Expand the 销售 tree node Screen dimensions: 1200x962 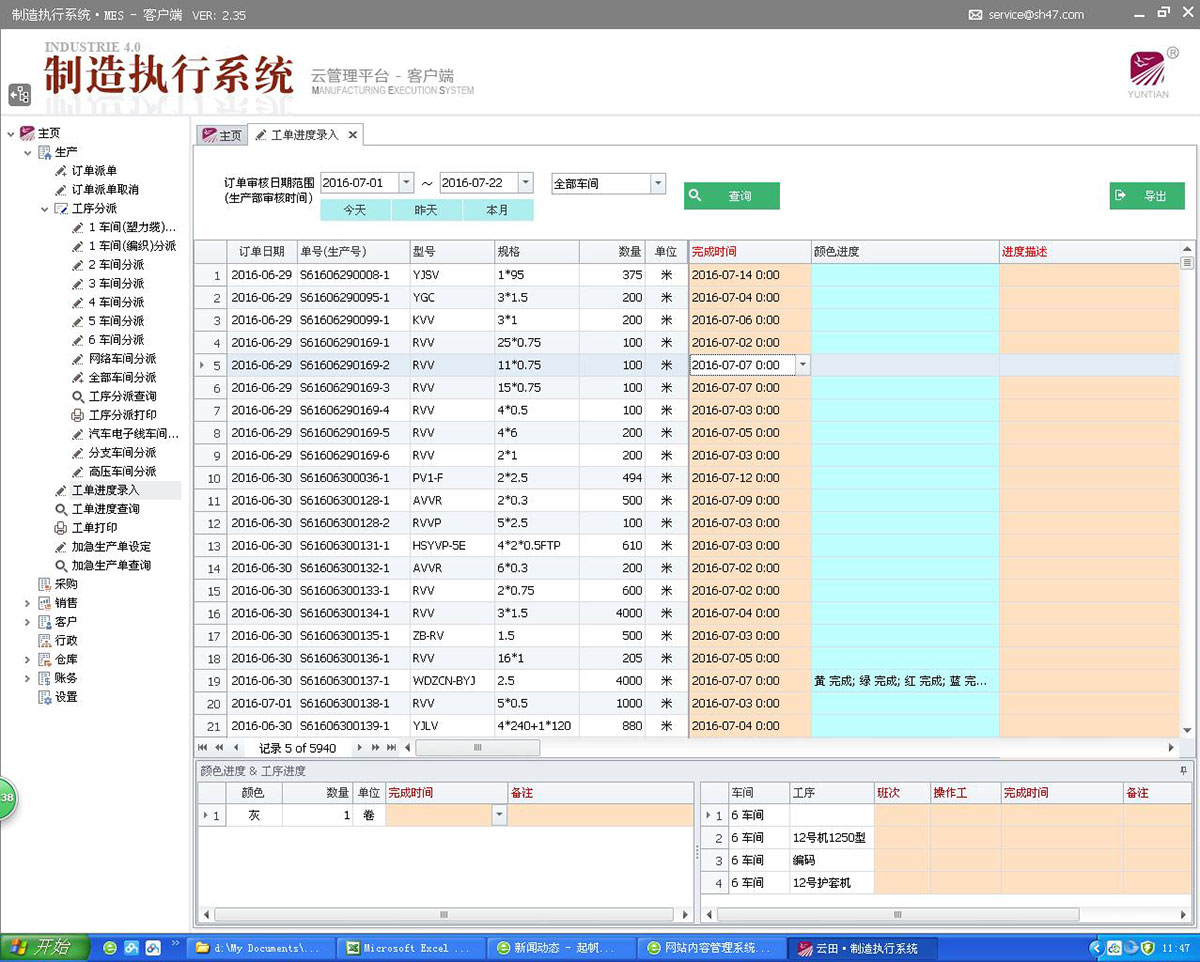[x=27, y=603]
